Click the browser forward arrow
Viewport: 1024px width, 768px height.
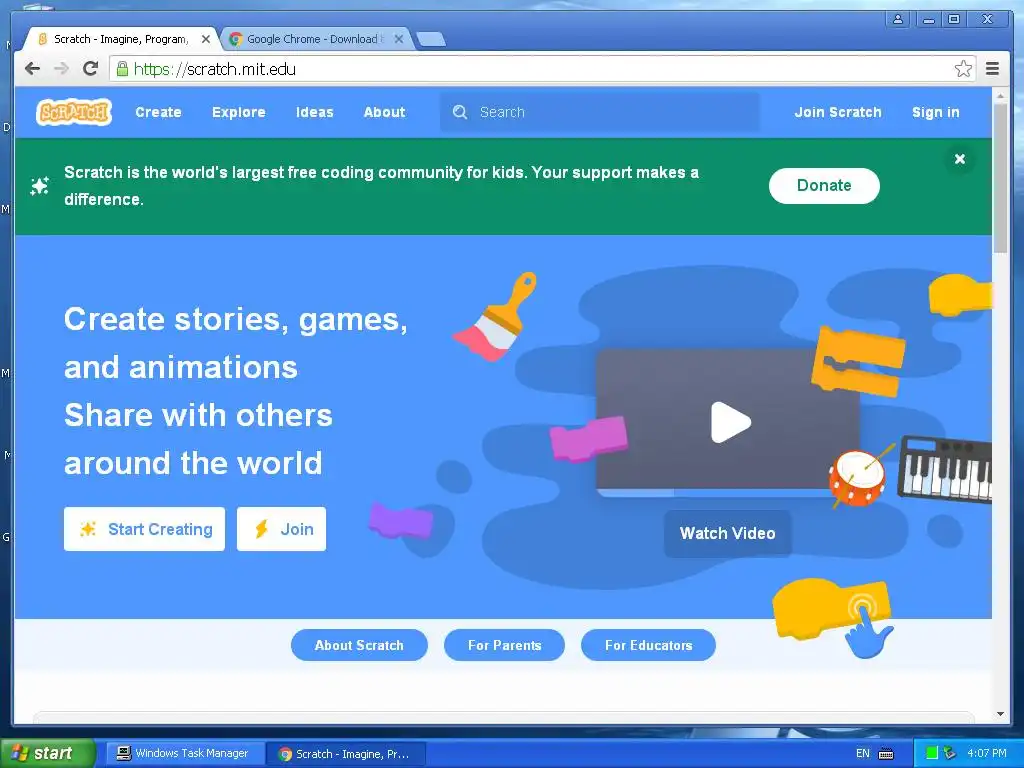tap(61, 69)
